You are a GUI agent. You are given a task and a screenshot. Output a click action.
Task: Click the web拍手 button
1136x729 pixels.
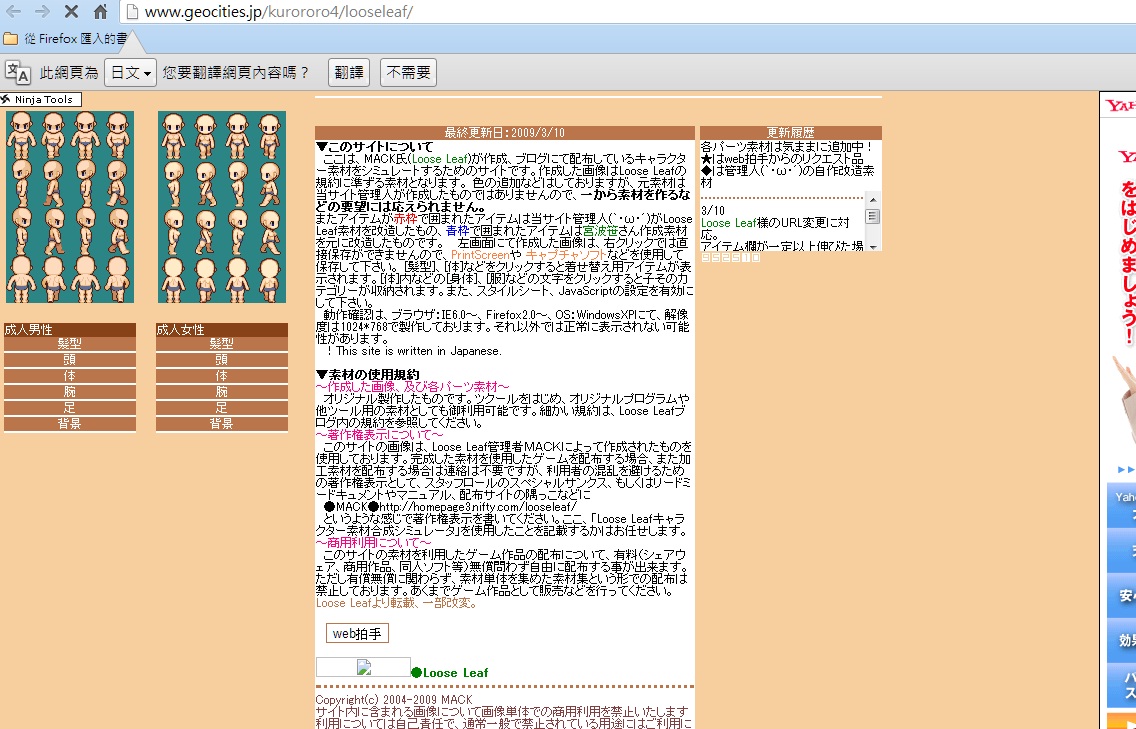tap(357, 633)
